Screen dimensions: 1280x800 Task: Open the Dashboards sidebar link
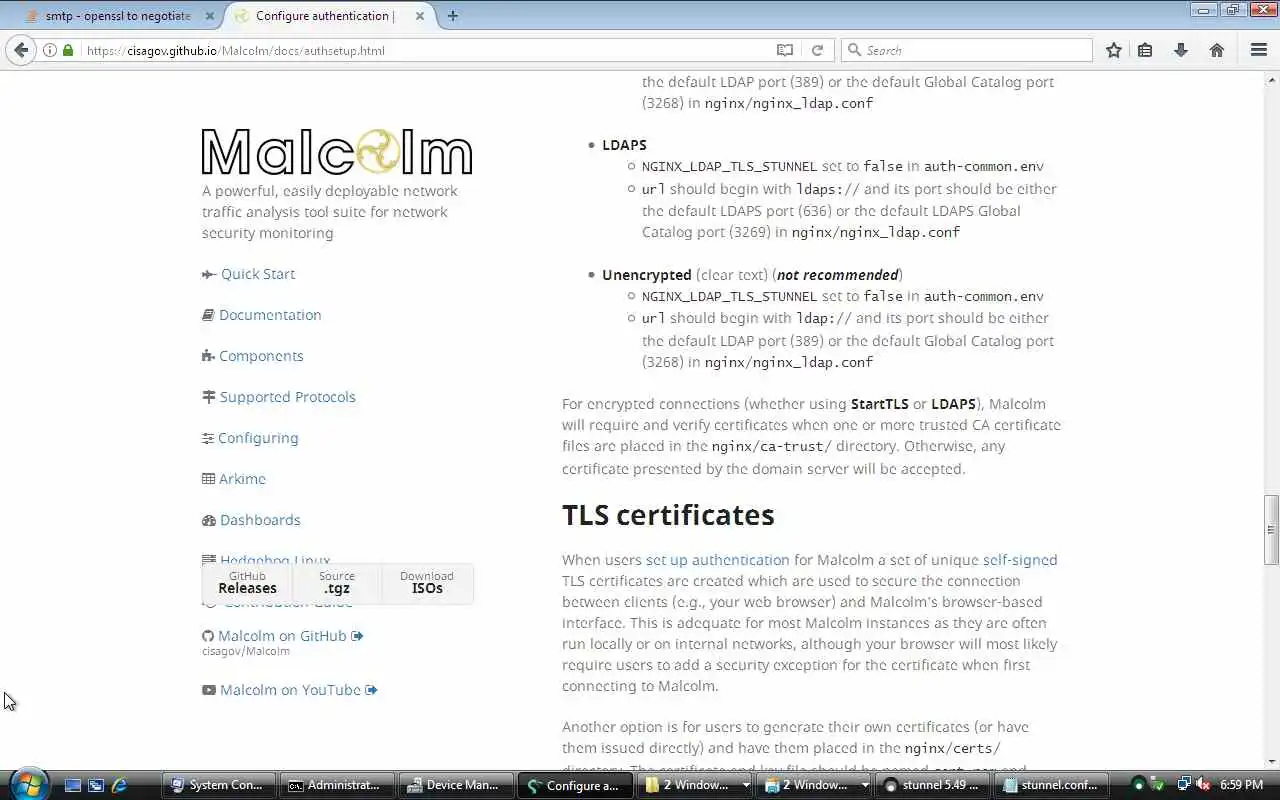(260, 520)
